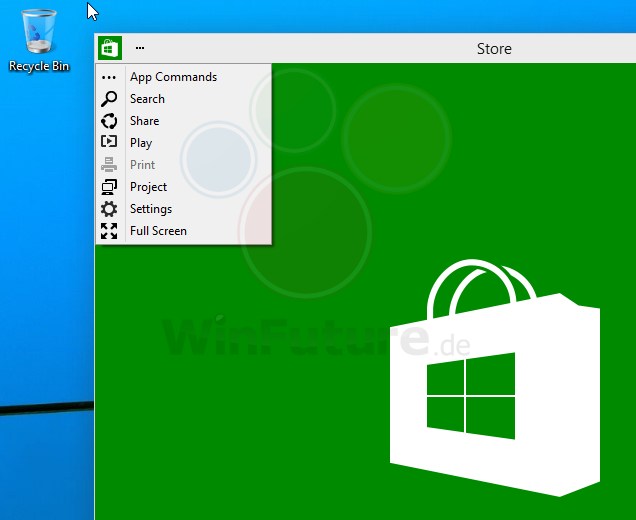The height and width of the screenshot is (520, 636).
Task: Click the three-dots icon beside App Commands
Action: pos(109,77)
